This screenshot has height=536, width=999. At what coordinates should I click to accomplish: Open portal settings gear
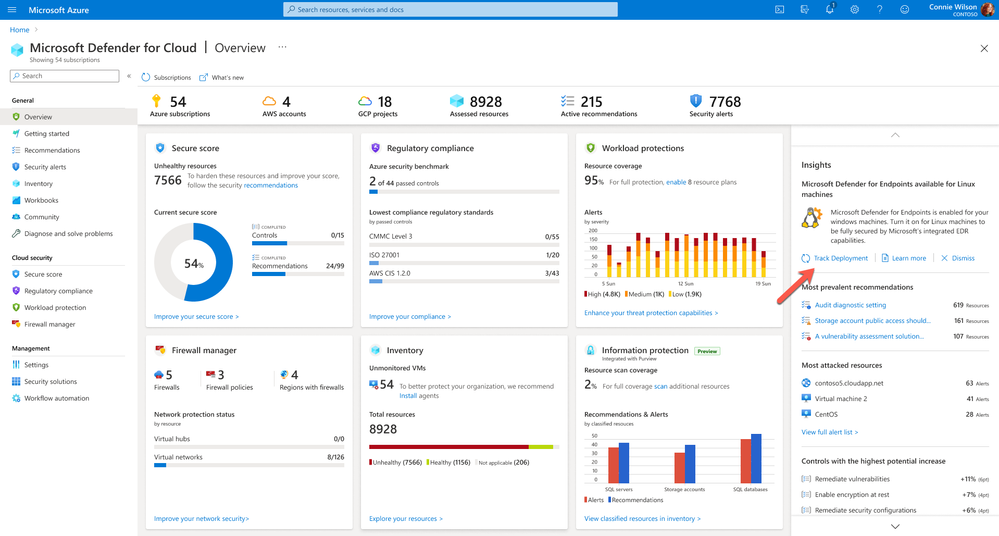coord(854,10)
